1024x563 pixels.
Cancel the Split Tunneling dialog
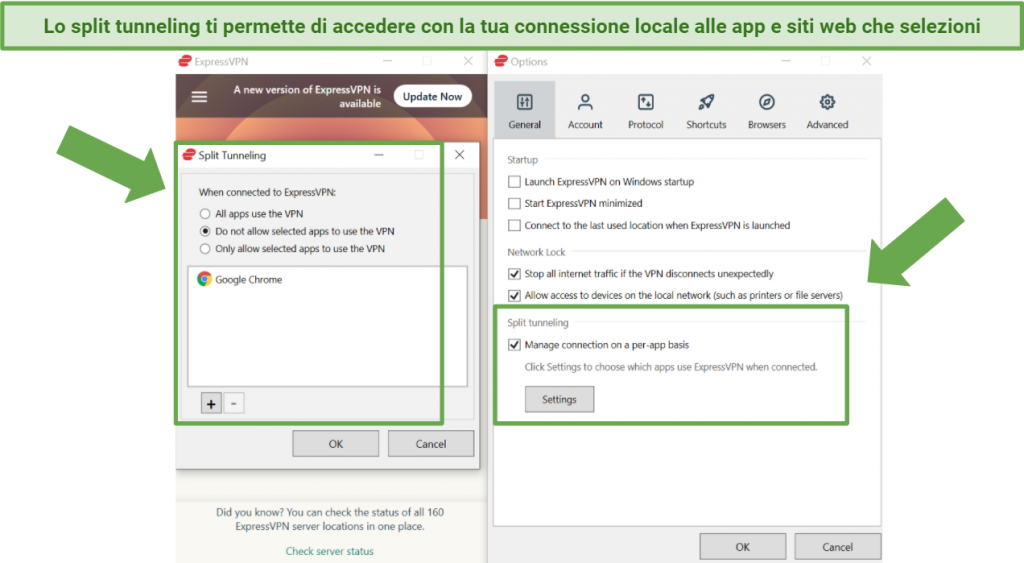tap(431, 443)
